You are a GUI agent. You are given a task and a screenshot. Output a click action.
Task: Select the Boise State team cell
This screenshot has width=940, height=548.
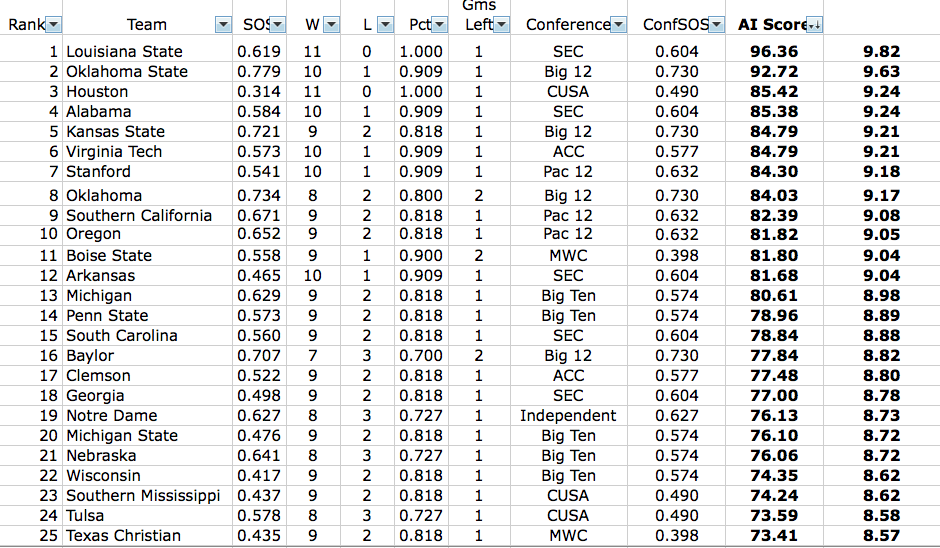click(147, 255)
